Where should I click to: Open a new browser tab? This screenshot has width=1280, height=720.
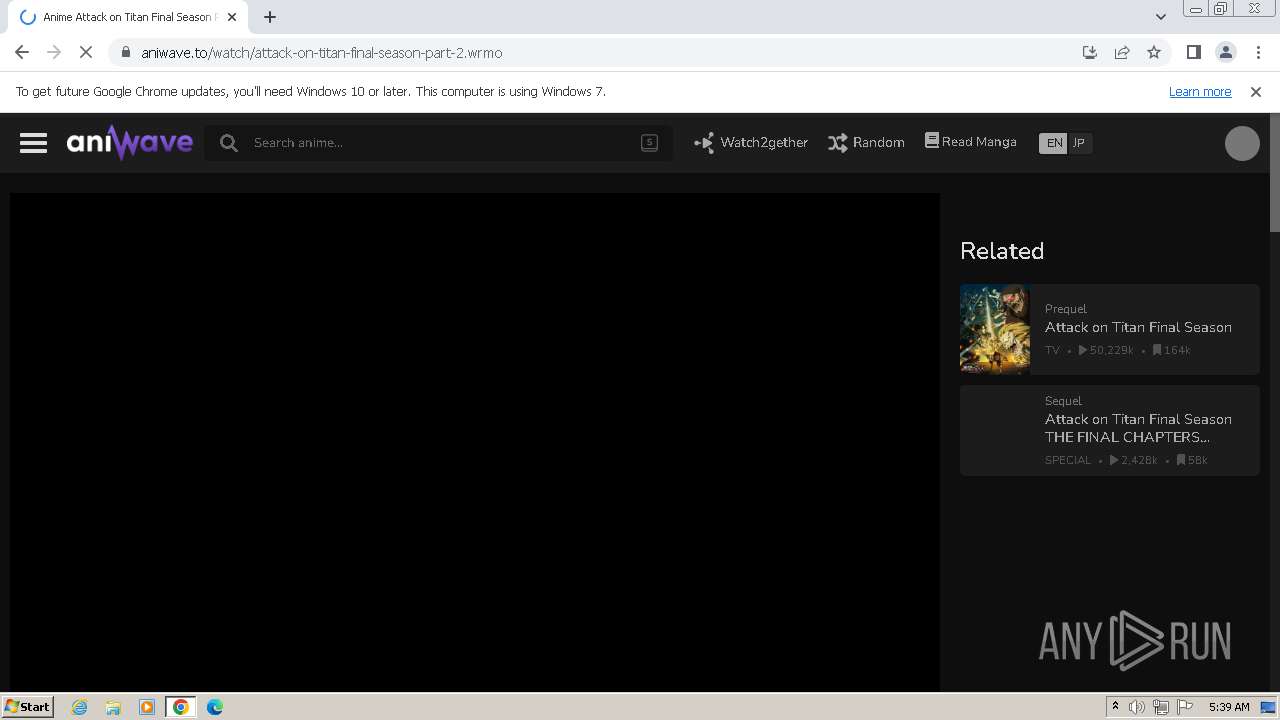270,17
